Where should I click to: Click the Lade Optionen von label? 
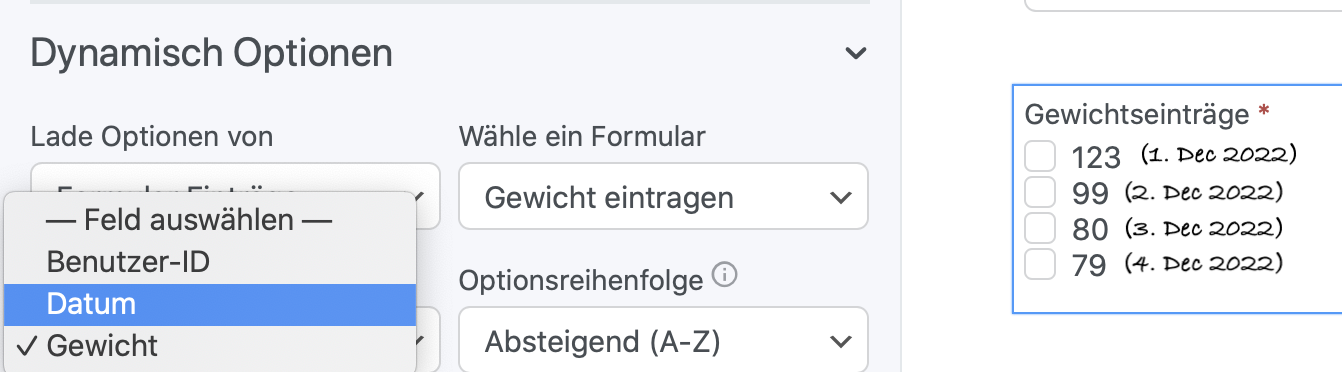tap(152, 135)
